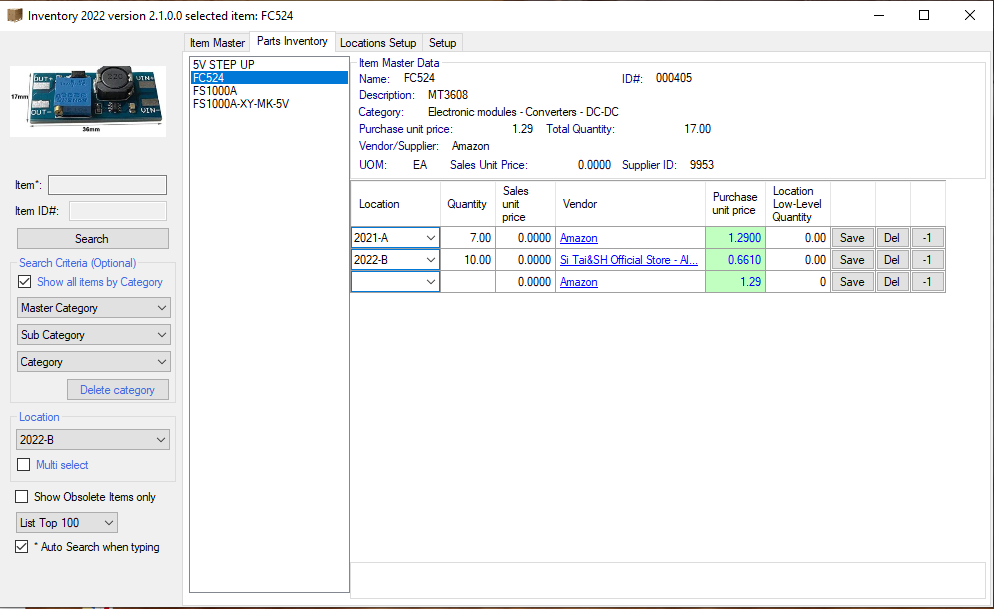Enable the Multi select checkbox

pyautogui.click(x=25, y=465)
